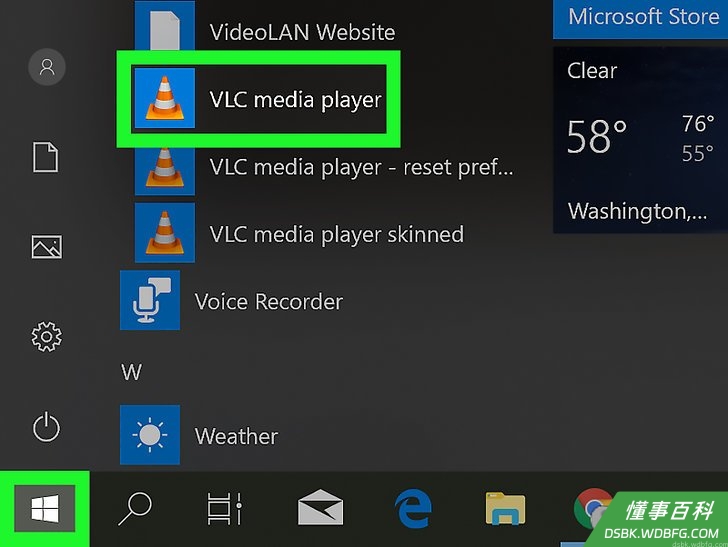Jump to the W letter group header
The image size is (728, 547).
(x=131, y=372)
